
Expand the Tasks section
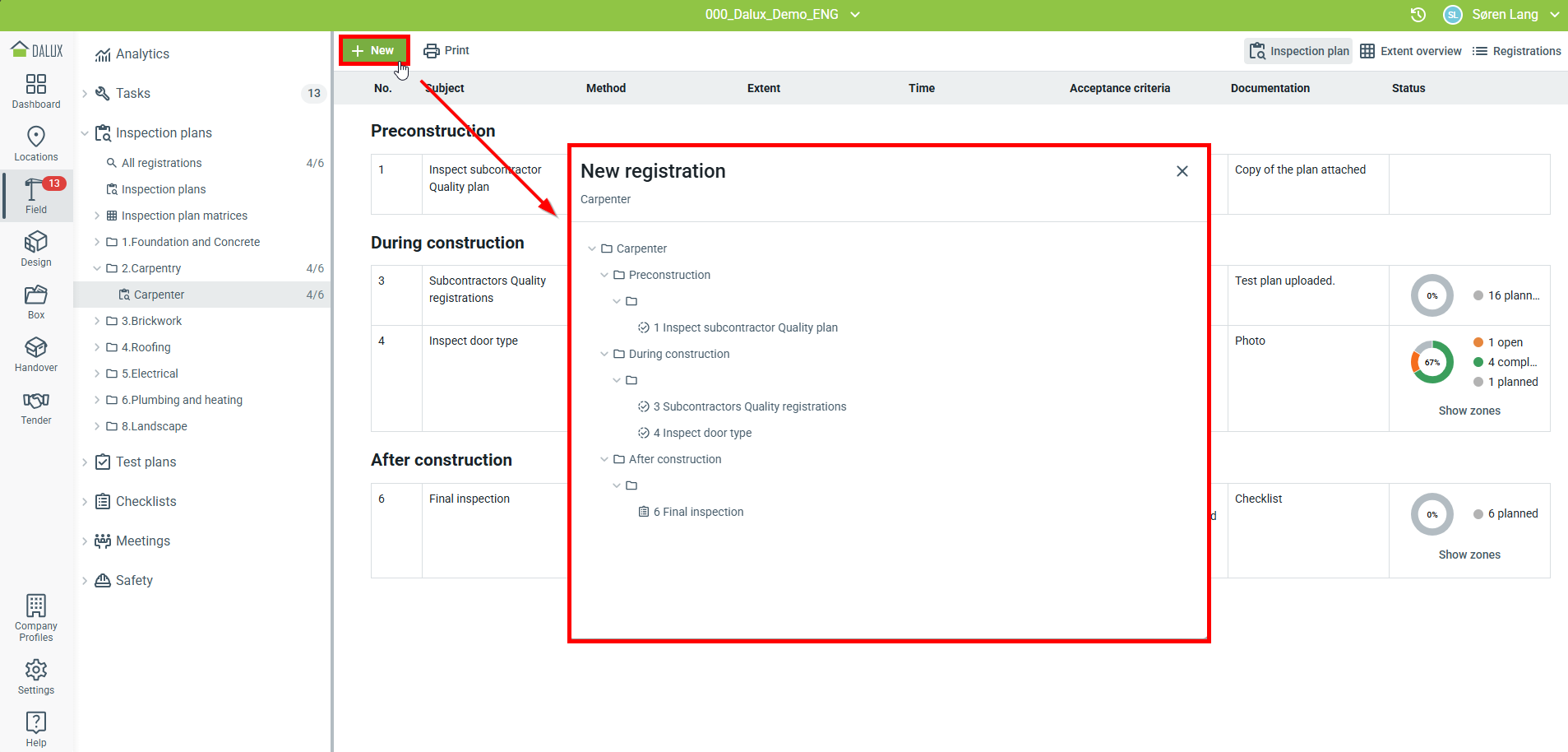pyautogui.click(x=85, y=94)
